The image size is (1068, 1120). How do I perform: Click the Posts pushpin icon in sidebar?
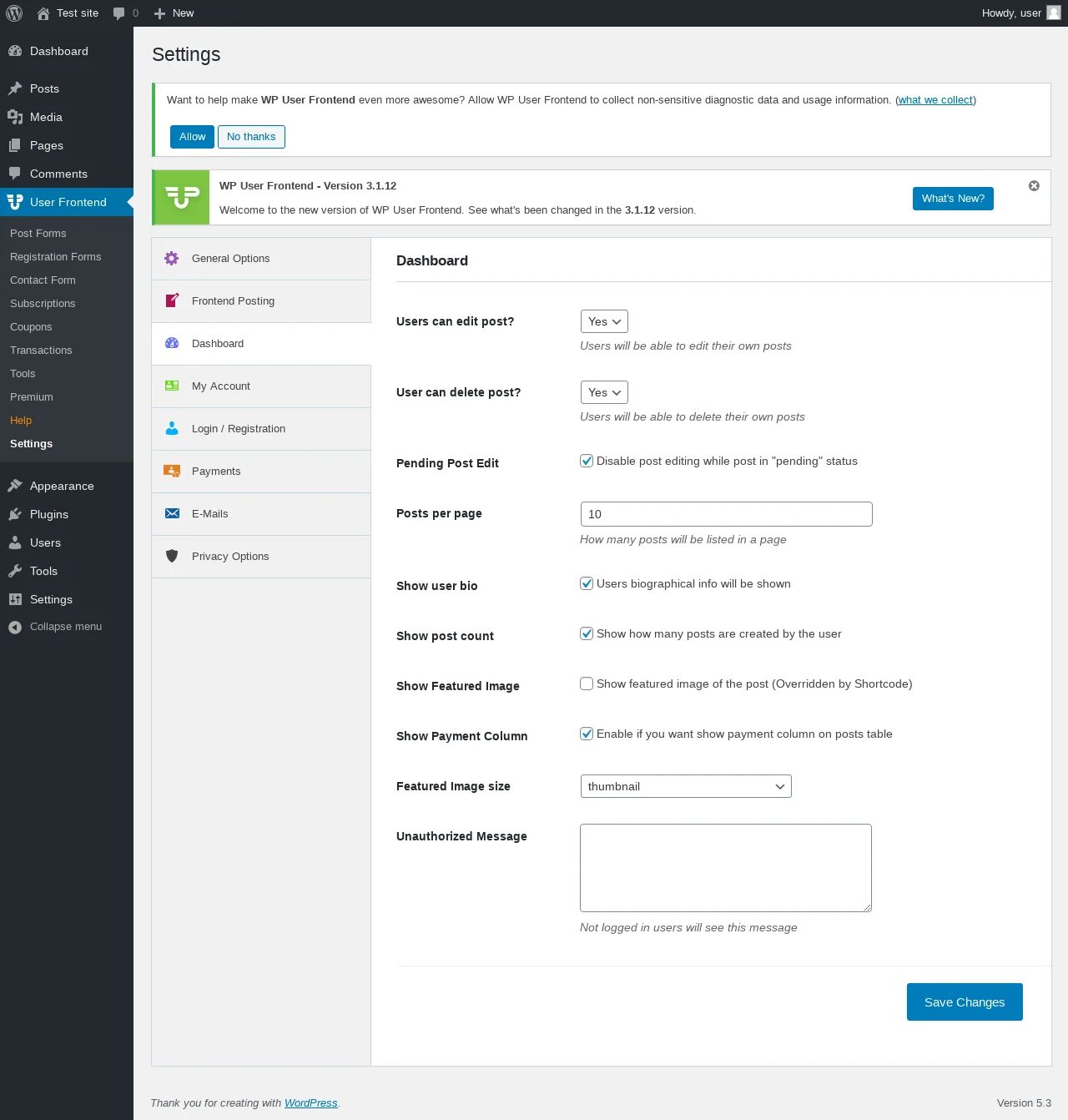pyautogui.click(x=15, y=88)
